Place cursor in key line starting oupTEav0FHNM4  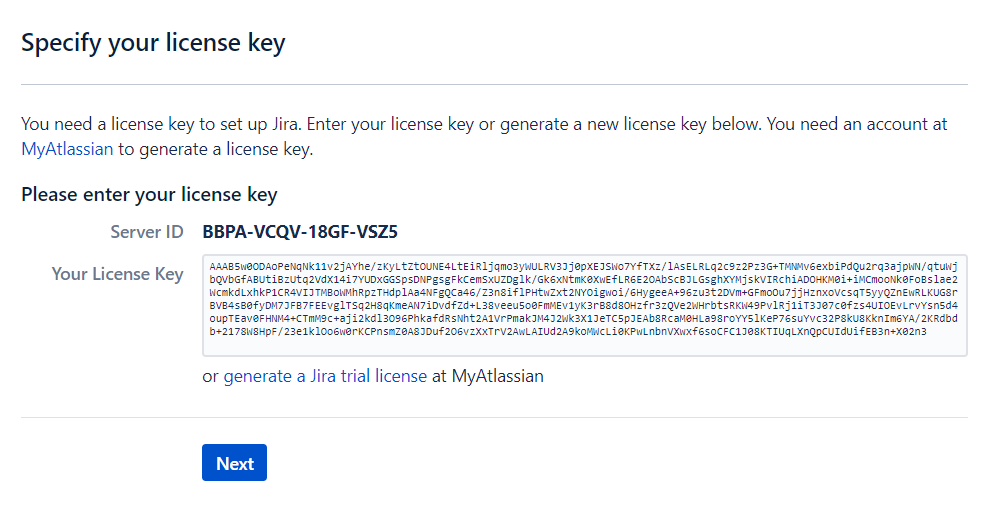(x=584, y=319)
